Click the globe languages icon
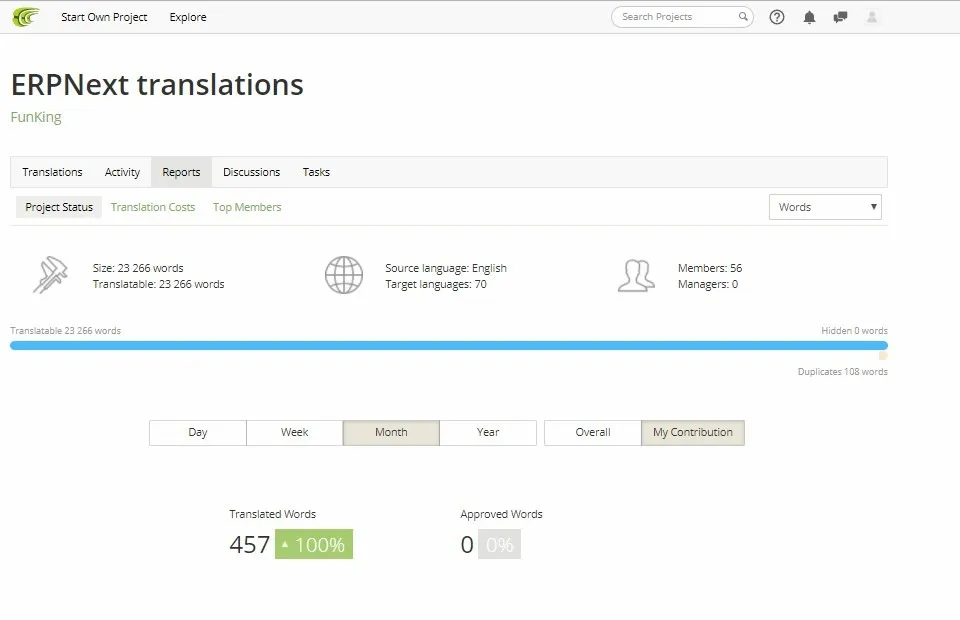Viewport: 960px width, 620px height. click(343, 275)
